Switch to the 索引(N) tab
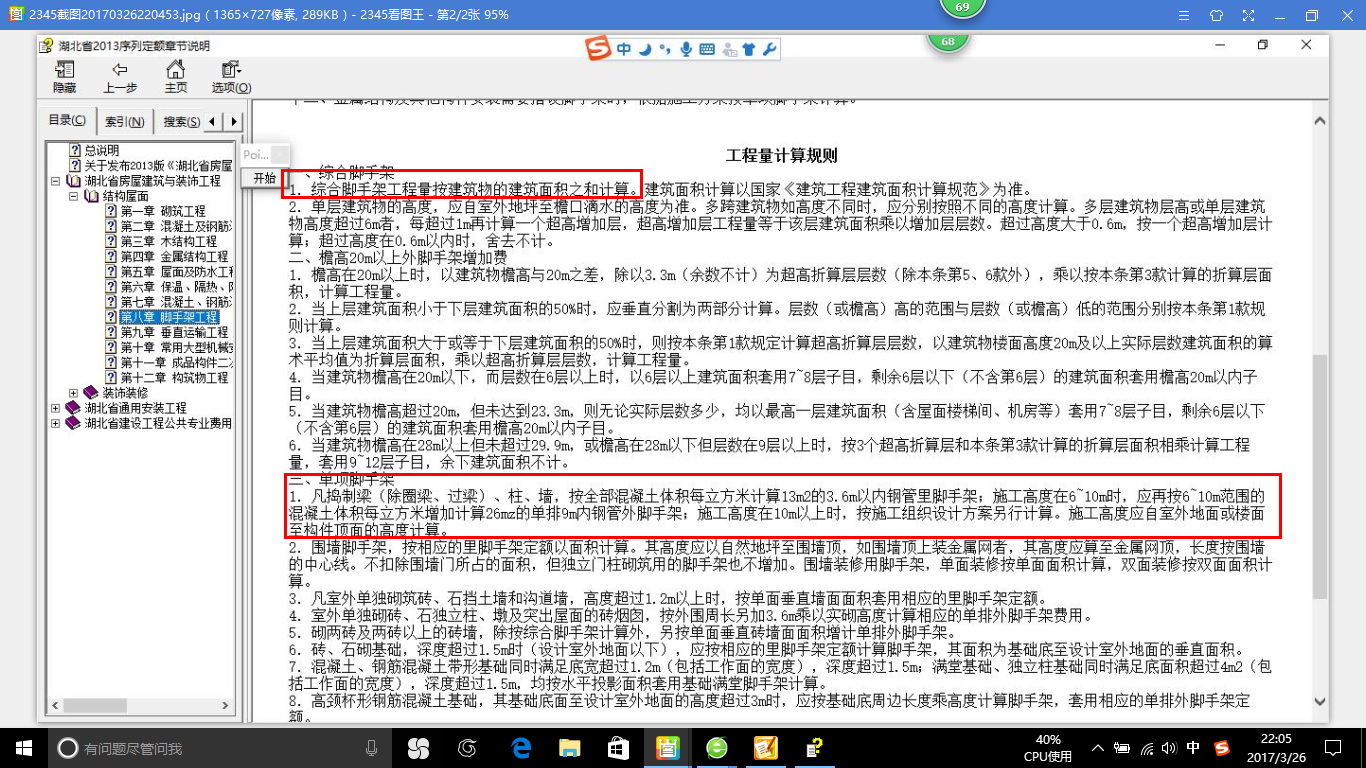The height and width of the screenshot is (768, 1366). tap(125, 122)
